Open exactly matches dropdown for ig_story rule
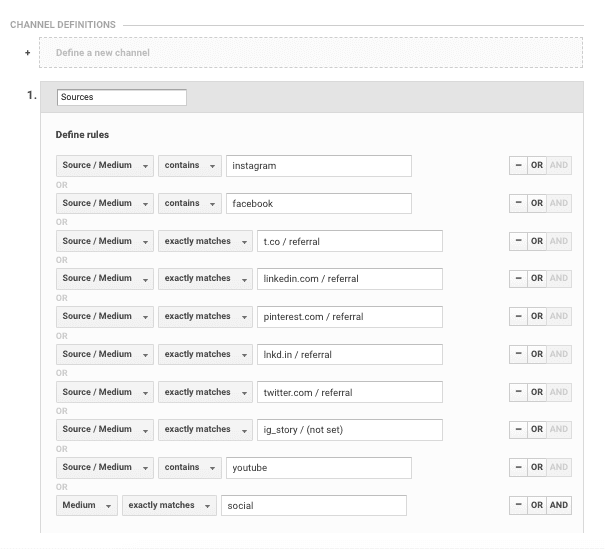605x549 pixels. [x=205, y=430]
